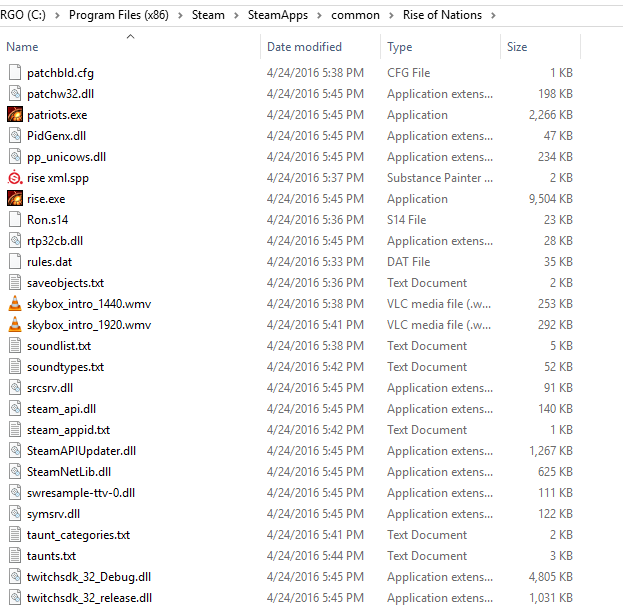This screenshot has width=623, height=609.
Task: Select the file name twitchsdk_32_Debug.dll
Action: pos(89,577)
